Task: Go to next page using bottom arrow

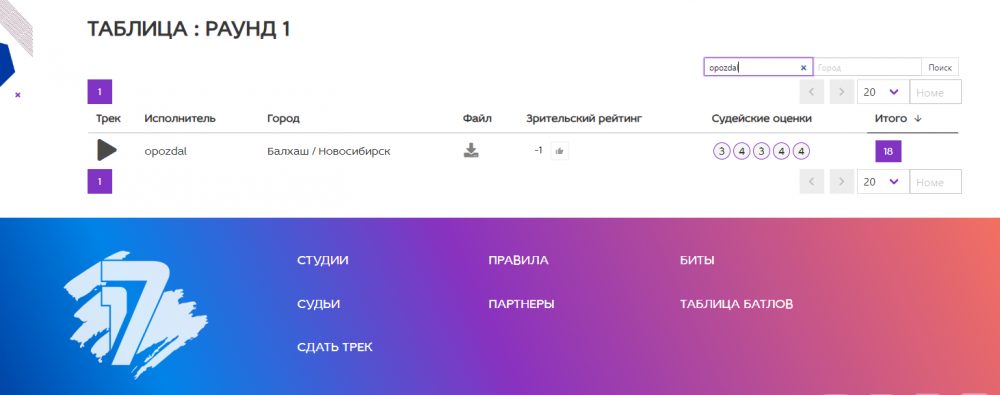Action: (x=842, y=182)
